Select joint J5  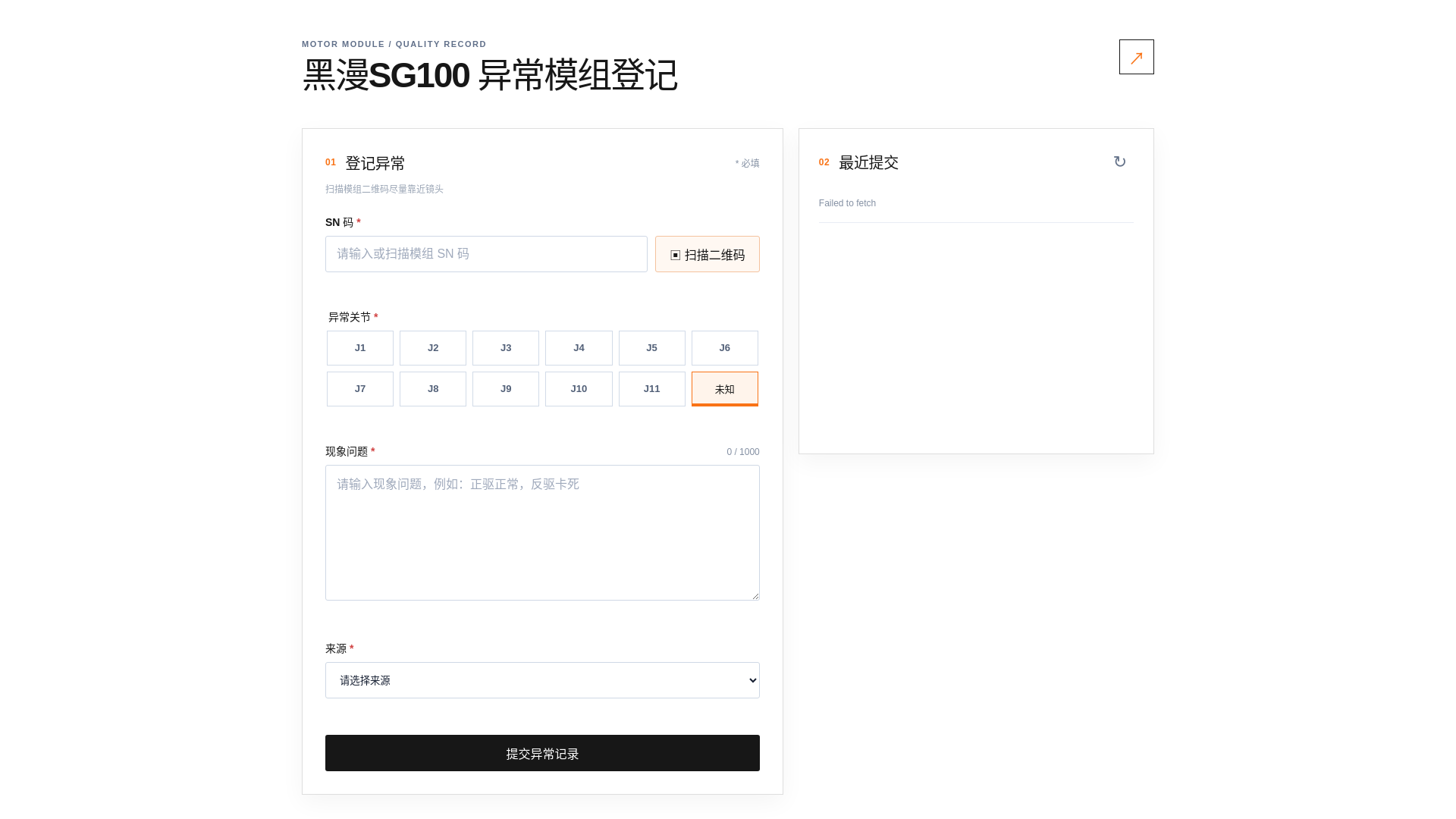click(652, 348)
